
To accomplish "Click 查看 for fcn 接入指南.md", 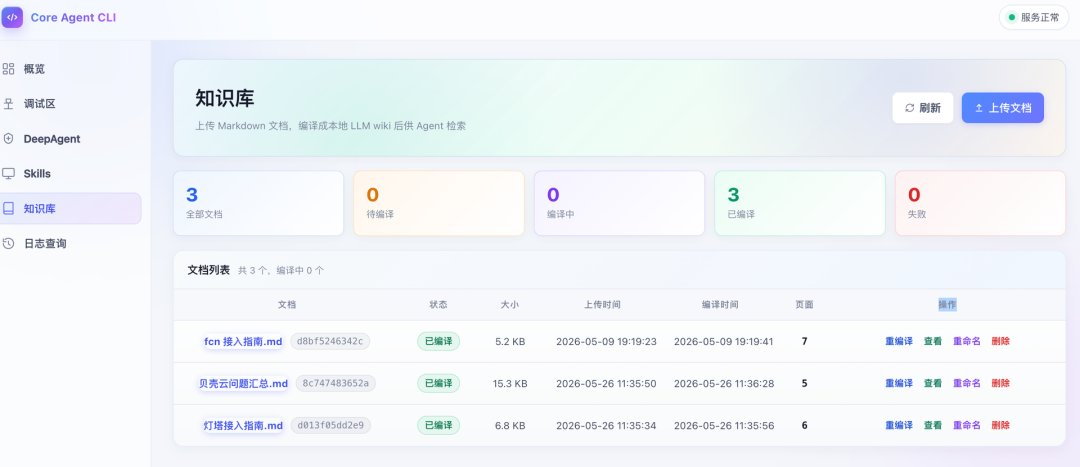I will pos(933,341).
